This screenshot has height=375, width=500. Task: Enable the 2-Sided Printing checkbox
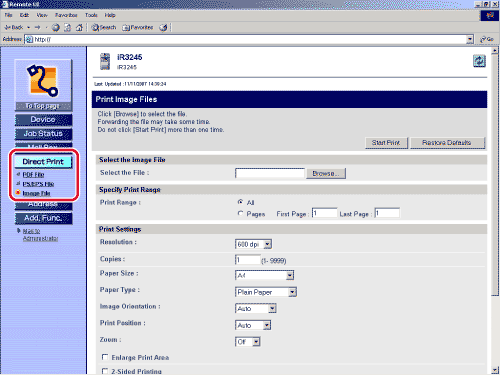pos(105,371)
